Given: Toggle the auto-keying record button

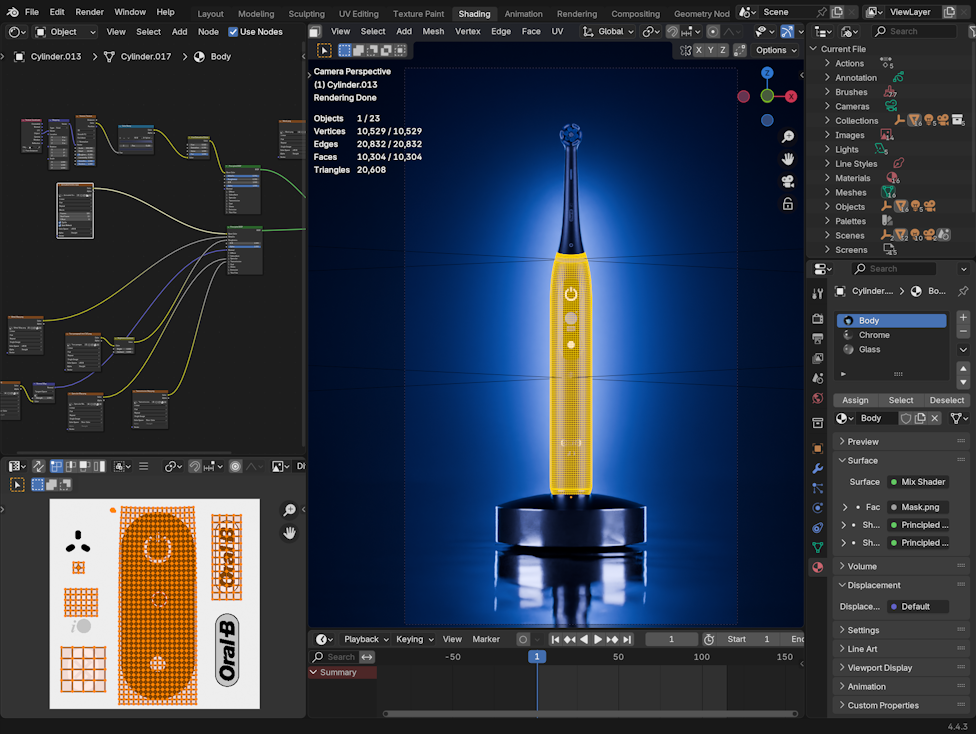Looking at the screenshot, I should tap(523, 639).
